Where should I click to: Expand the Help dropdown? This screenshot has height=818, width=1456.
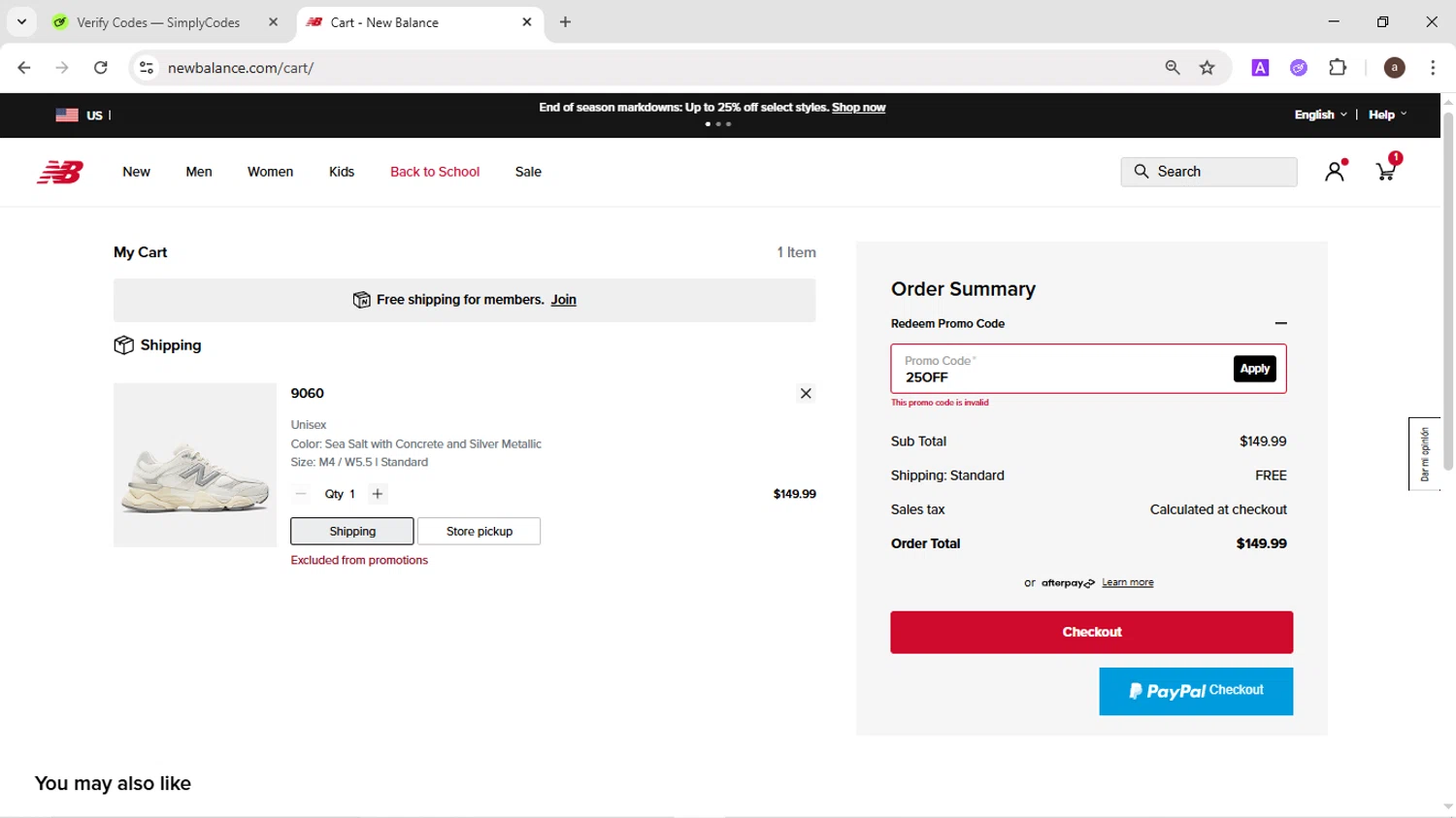pos(1387,115)
